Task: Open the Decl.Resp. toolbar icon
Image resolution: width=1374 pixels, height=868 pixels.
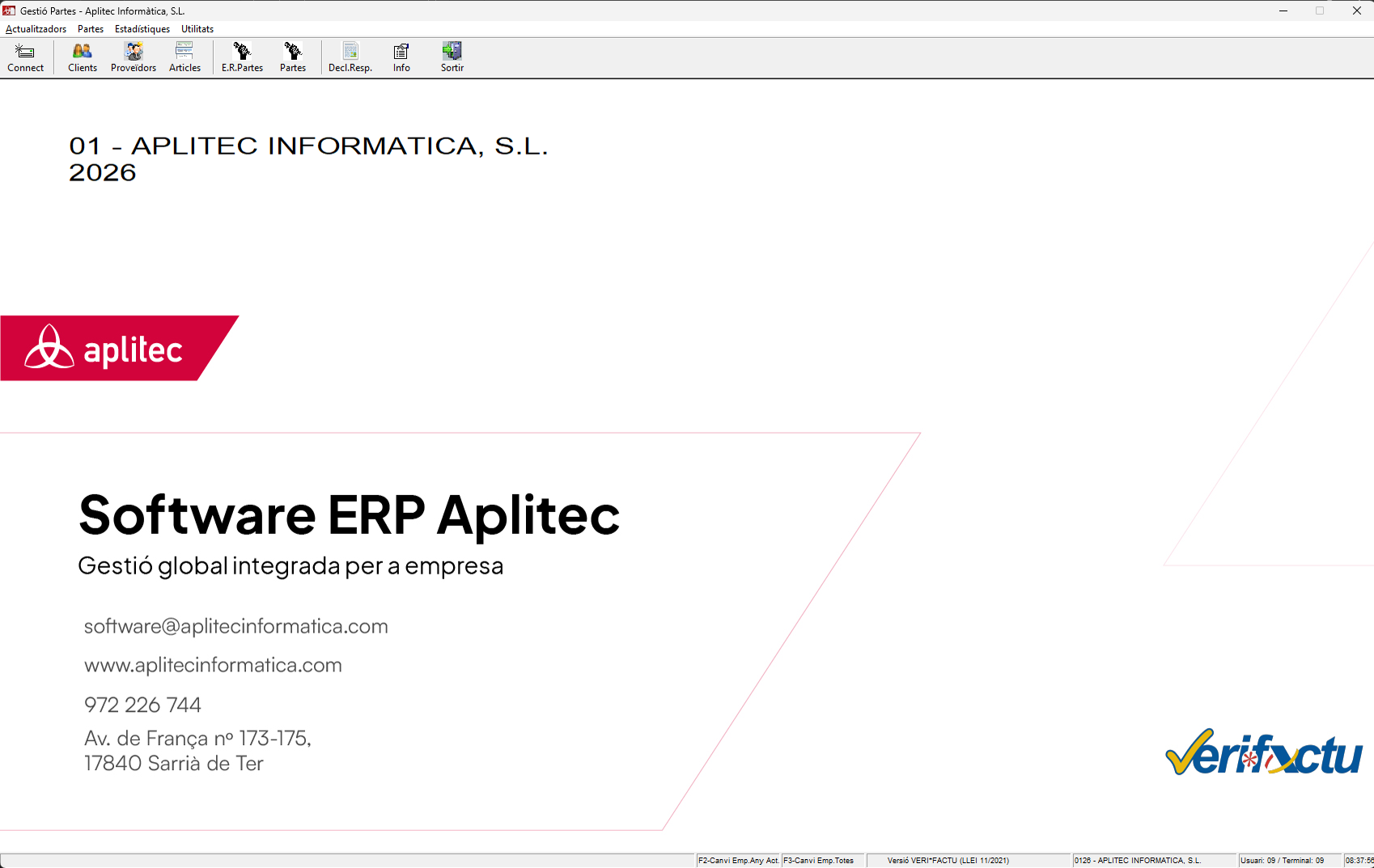Action: click(x=350, y=57)
